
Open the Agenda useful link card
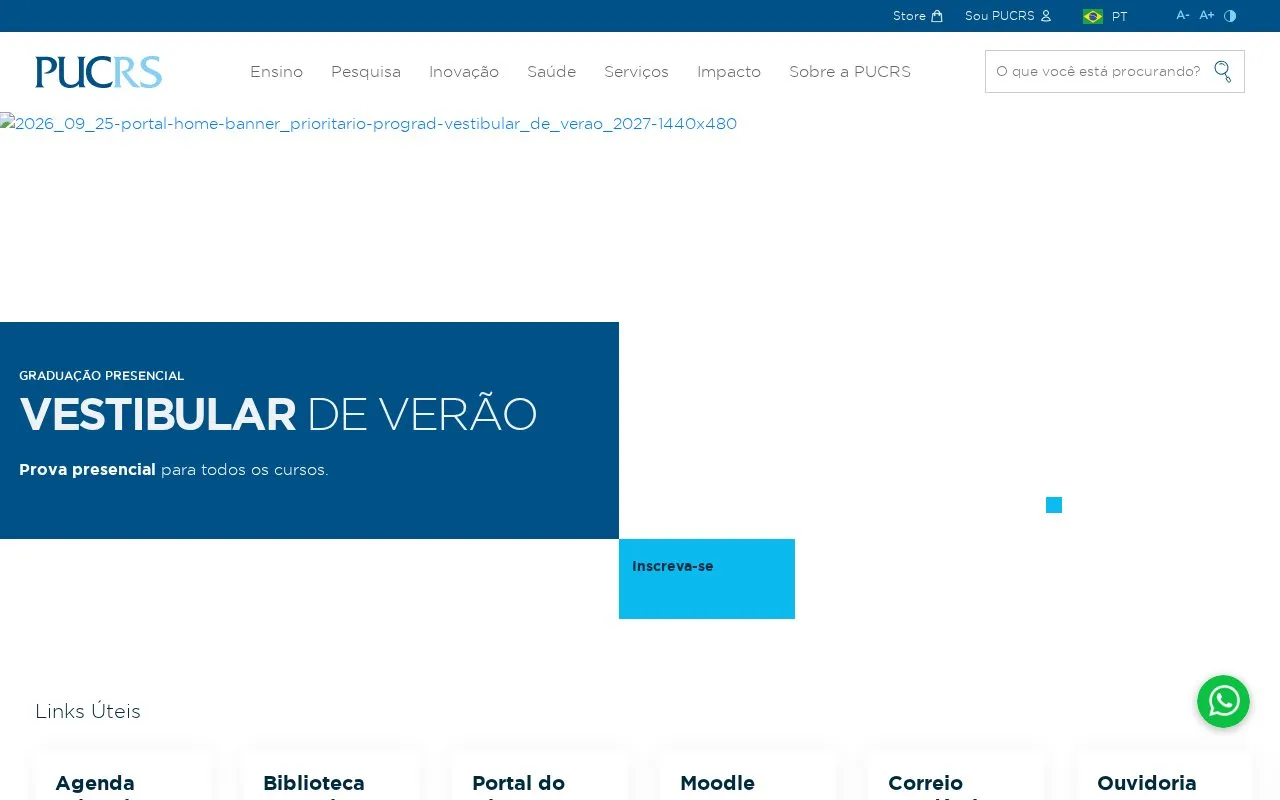pyautogui.click(x=123, y=776)
